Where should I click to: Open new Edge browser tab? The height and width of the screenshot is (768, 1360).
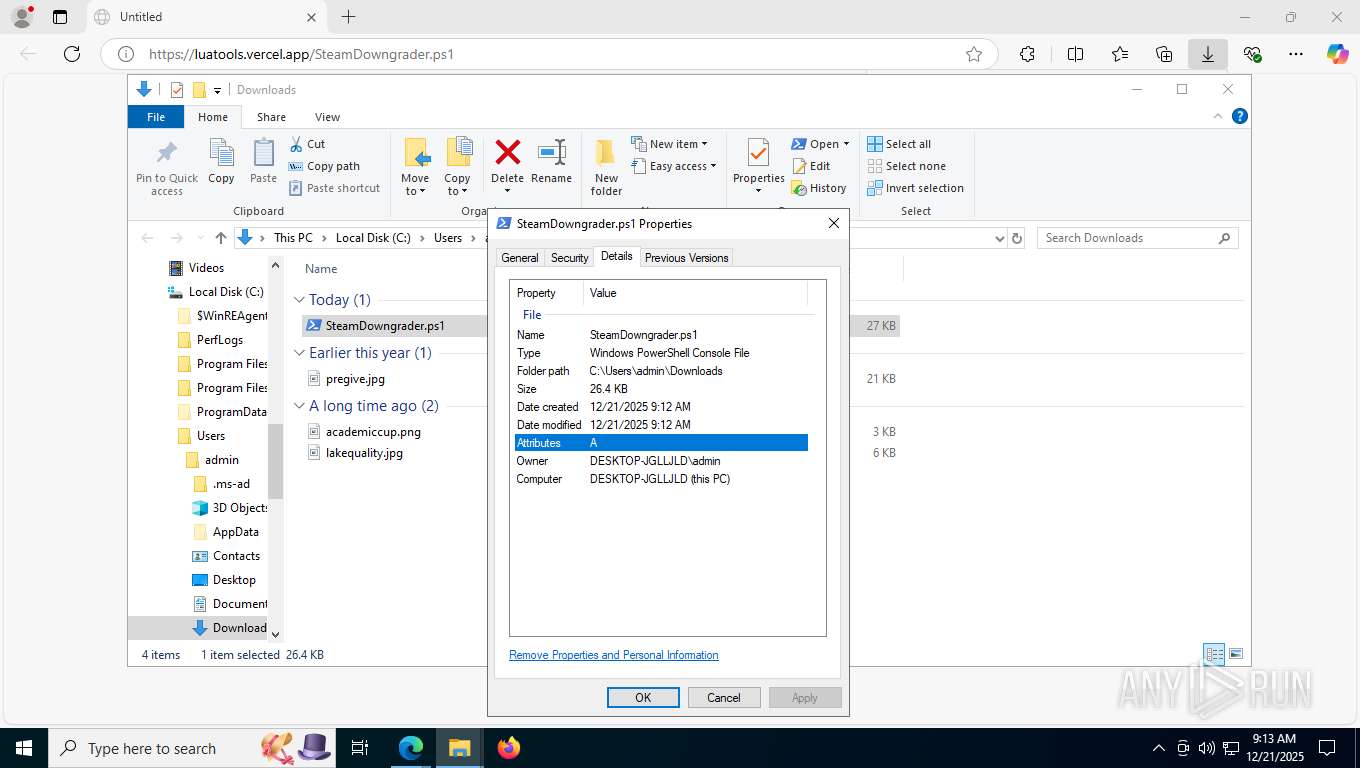[348, 17]
